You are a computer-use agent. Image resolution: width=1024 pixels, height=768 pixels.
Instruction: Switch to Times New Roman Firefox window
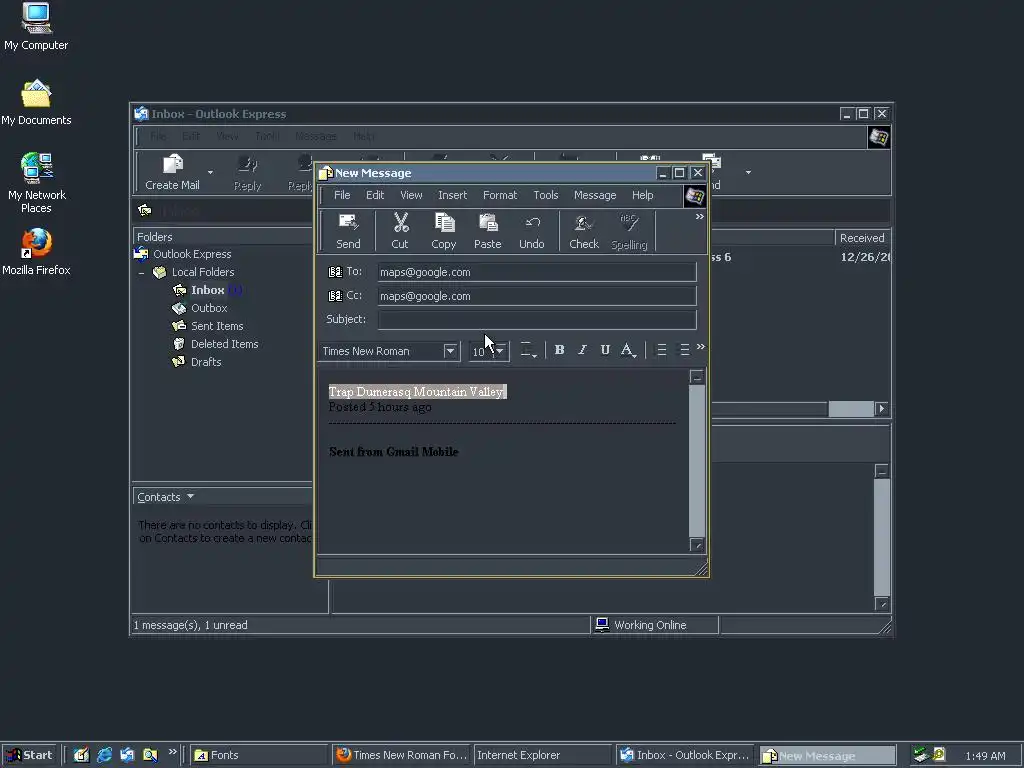pyautogui.click(x=401, y=755)
